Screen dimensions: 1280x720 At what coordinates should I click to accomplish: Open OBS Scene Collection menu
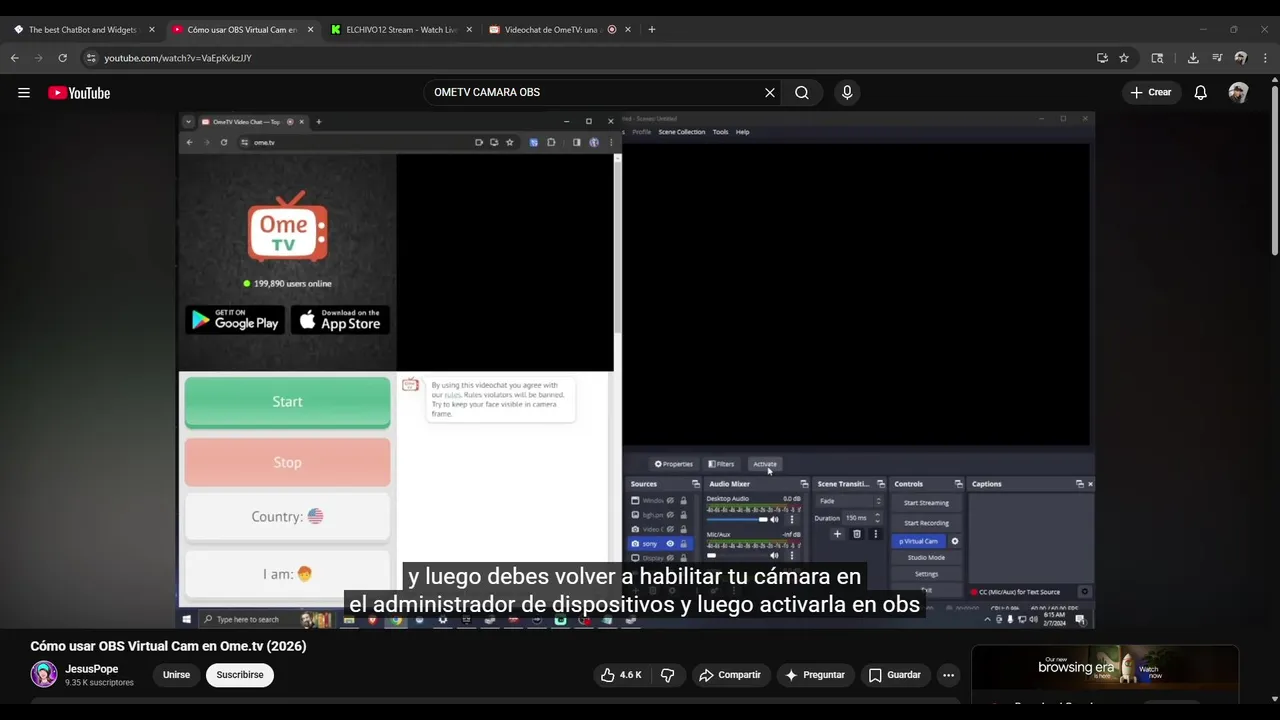[x=681, y=132]
